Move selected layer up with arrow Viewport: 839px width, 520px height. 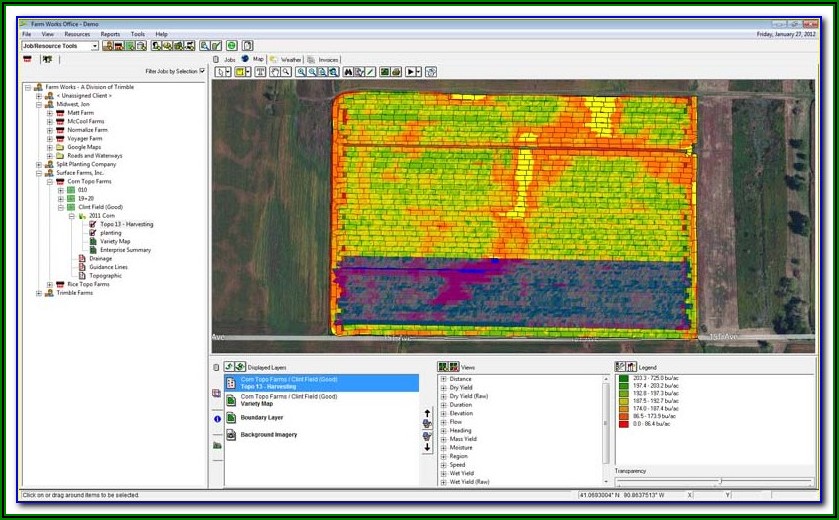(427, 412)
